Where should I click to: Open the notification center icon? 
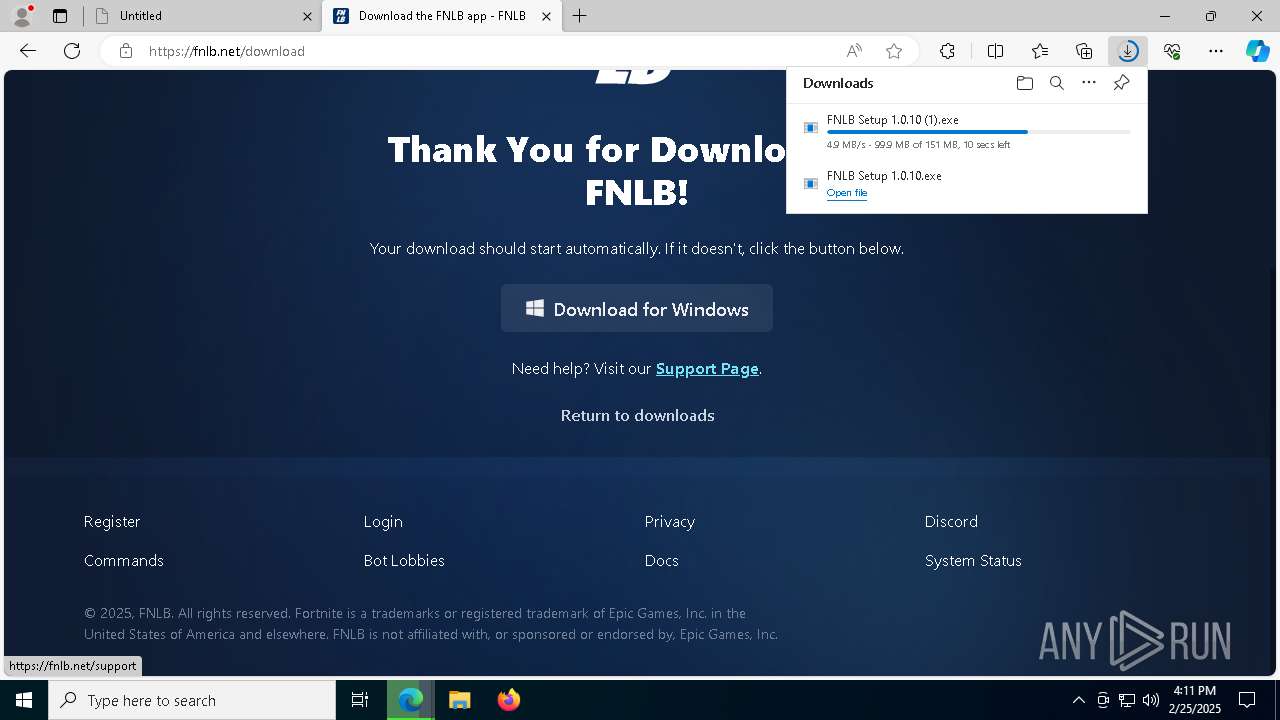click(1247, 700)
